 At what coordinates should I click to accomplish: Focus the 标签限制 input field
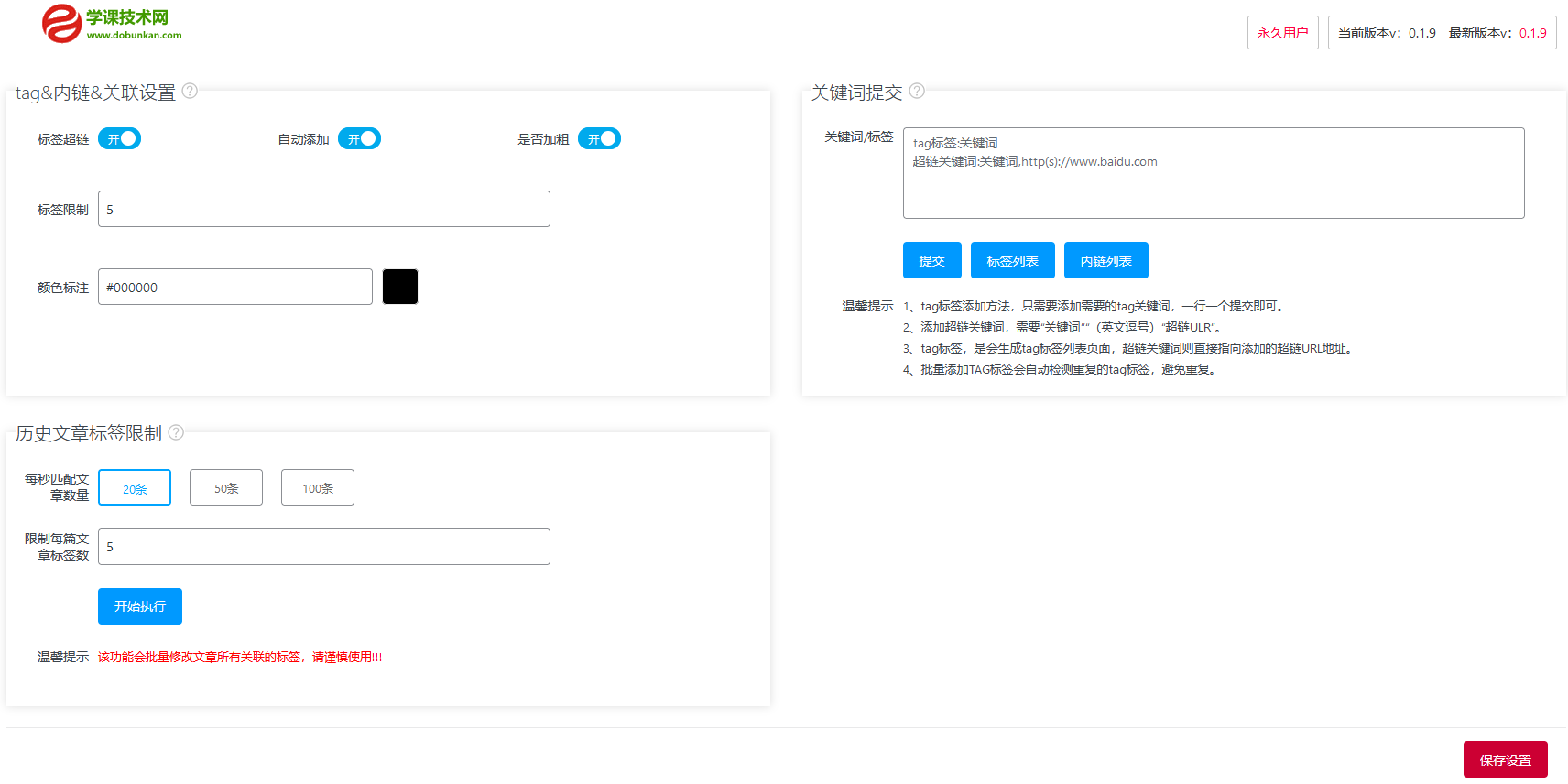click(x=324, y=210)
